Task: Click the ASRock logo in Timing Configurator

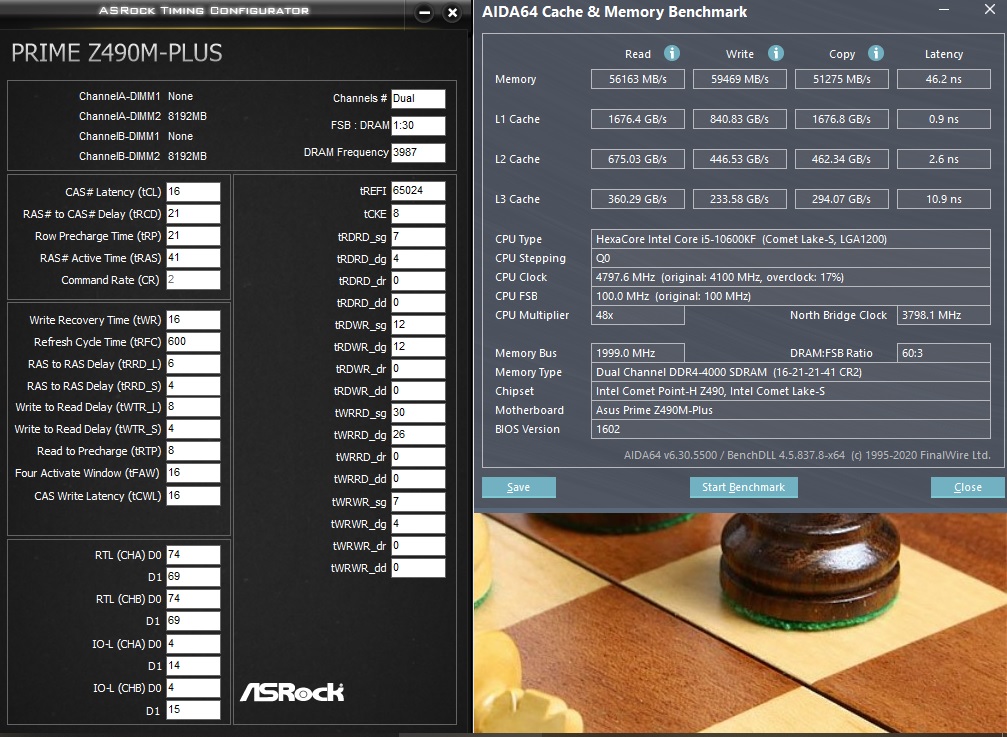Action: point(292,692)
